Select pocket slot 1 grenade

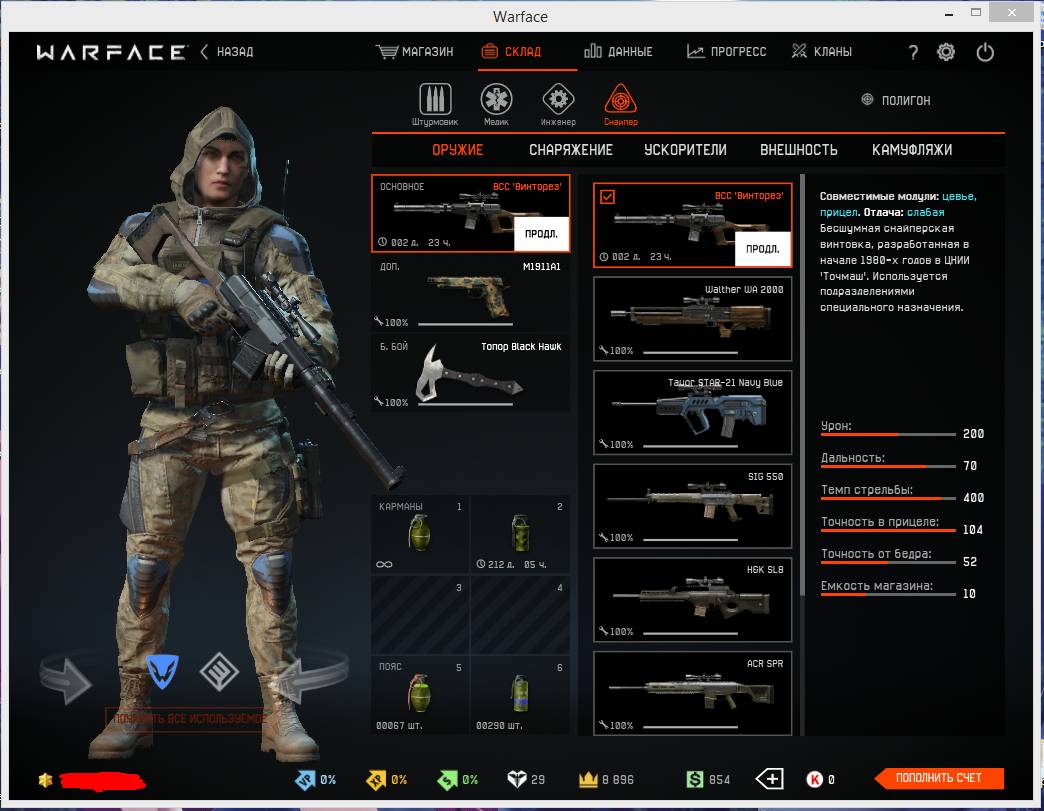pyautogui.click(x=420, y=534)
